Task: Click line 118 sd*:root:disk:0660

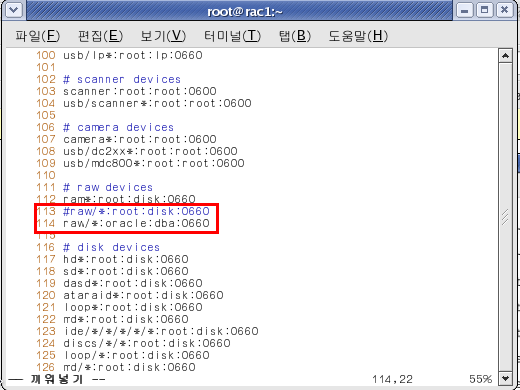Action: pos(126,271)
